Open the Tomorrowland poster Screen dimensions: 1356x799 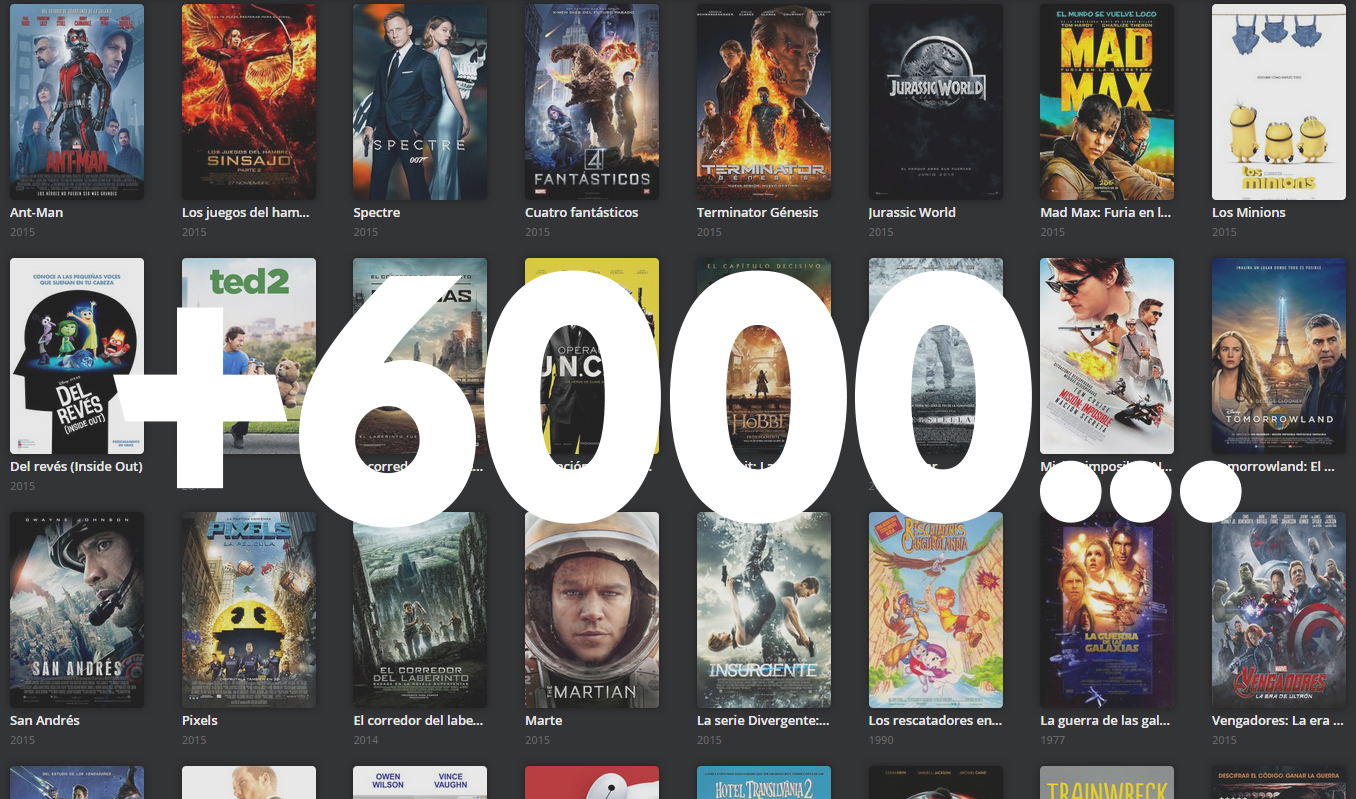click(1279, 356)
